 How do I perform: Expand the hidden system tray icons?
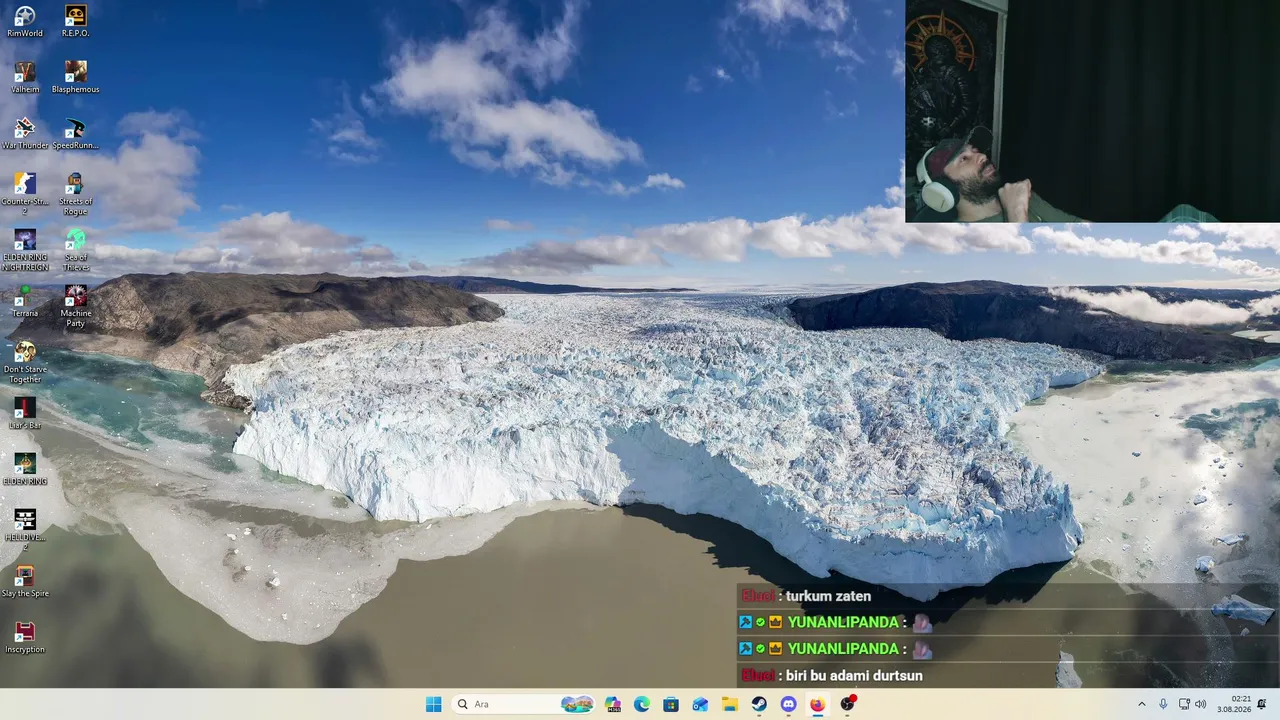(1141, 704)
